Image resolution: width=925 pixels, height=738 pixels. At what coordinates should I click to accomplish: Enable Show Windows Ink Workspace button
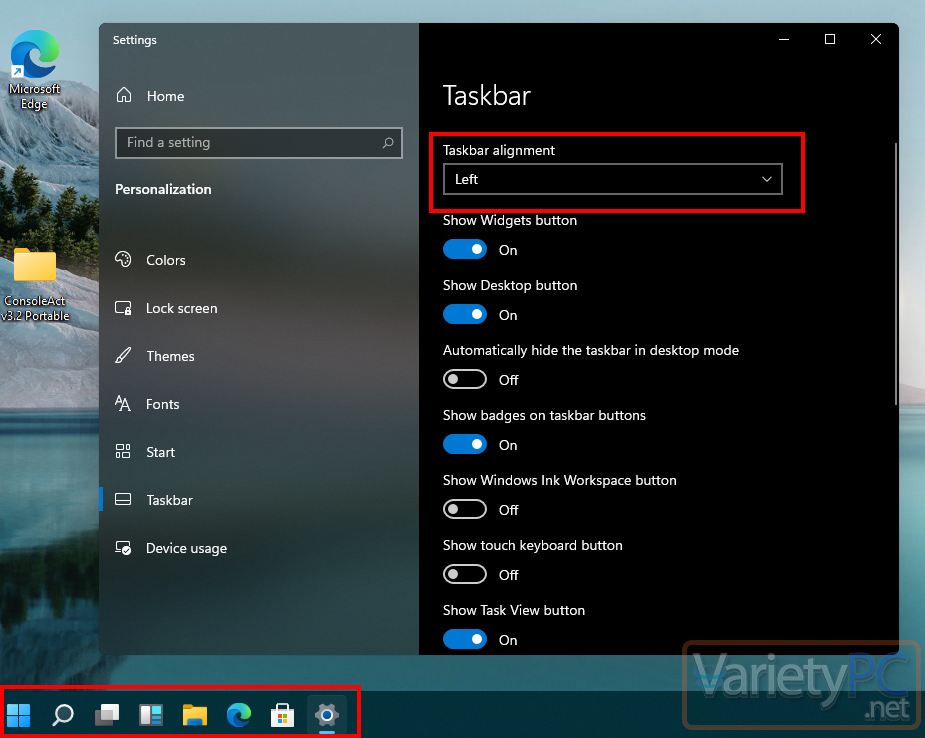tap(465, 509)
